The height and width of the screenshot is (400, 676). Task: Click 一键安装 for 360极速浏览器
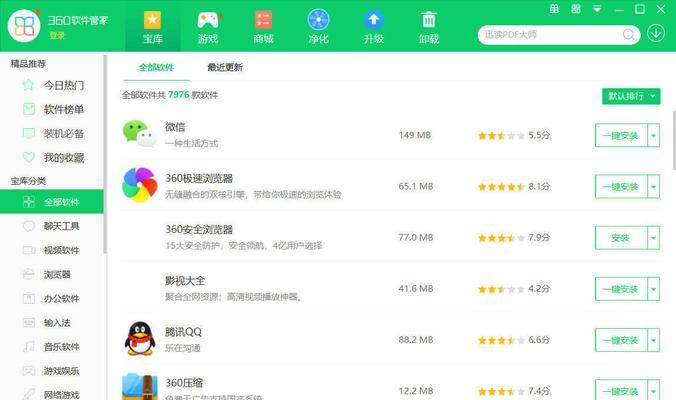pyautogui.click(x=621, y=187)
